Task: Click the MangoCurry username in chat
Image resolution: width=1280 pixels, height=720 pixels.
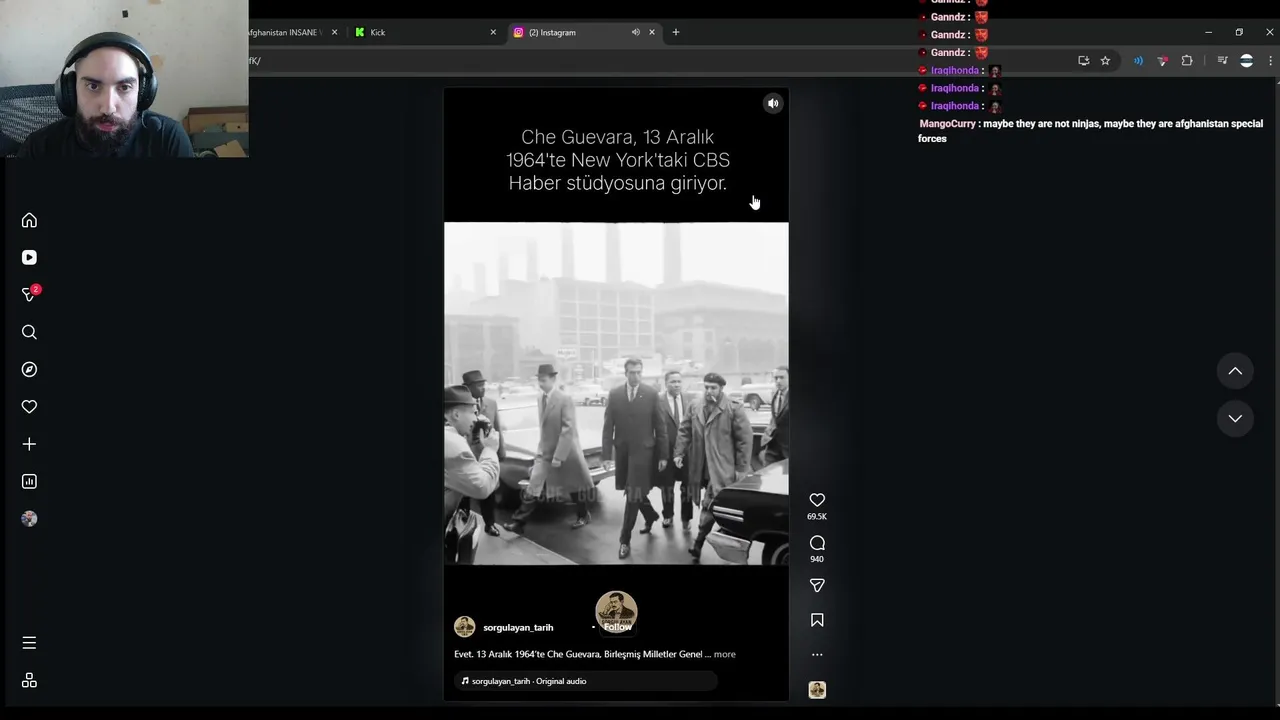Action: (x=947, y=124)
